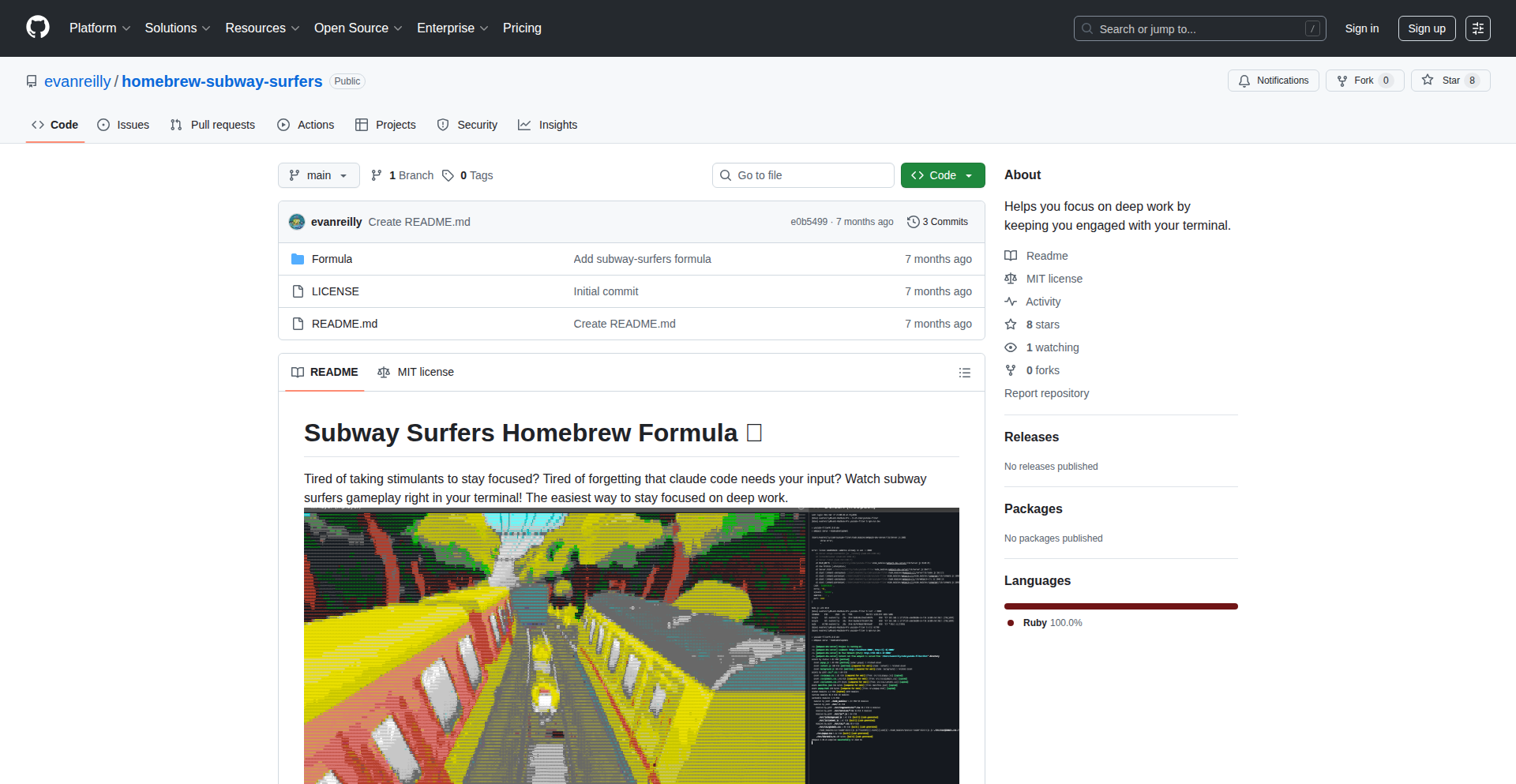Click the Sign up button

click(x=1427, y=28)
